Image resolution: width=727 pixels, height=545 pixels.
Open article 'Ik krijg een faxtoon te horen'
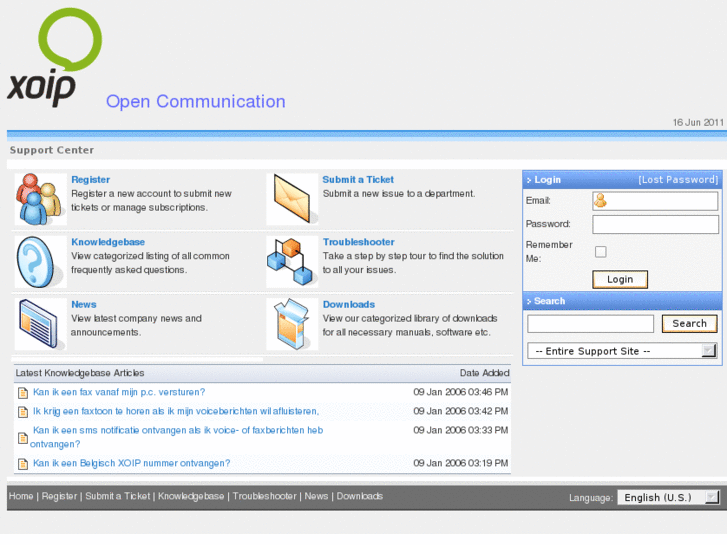(x=176, y=411)
